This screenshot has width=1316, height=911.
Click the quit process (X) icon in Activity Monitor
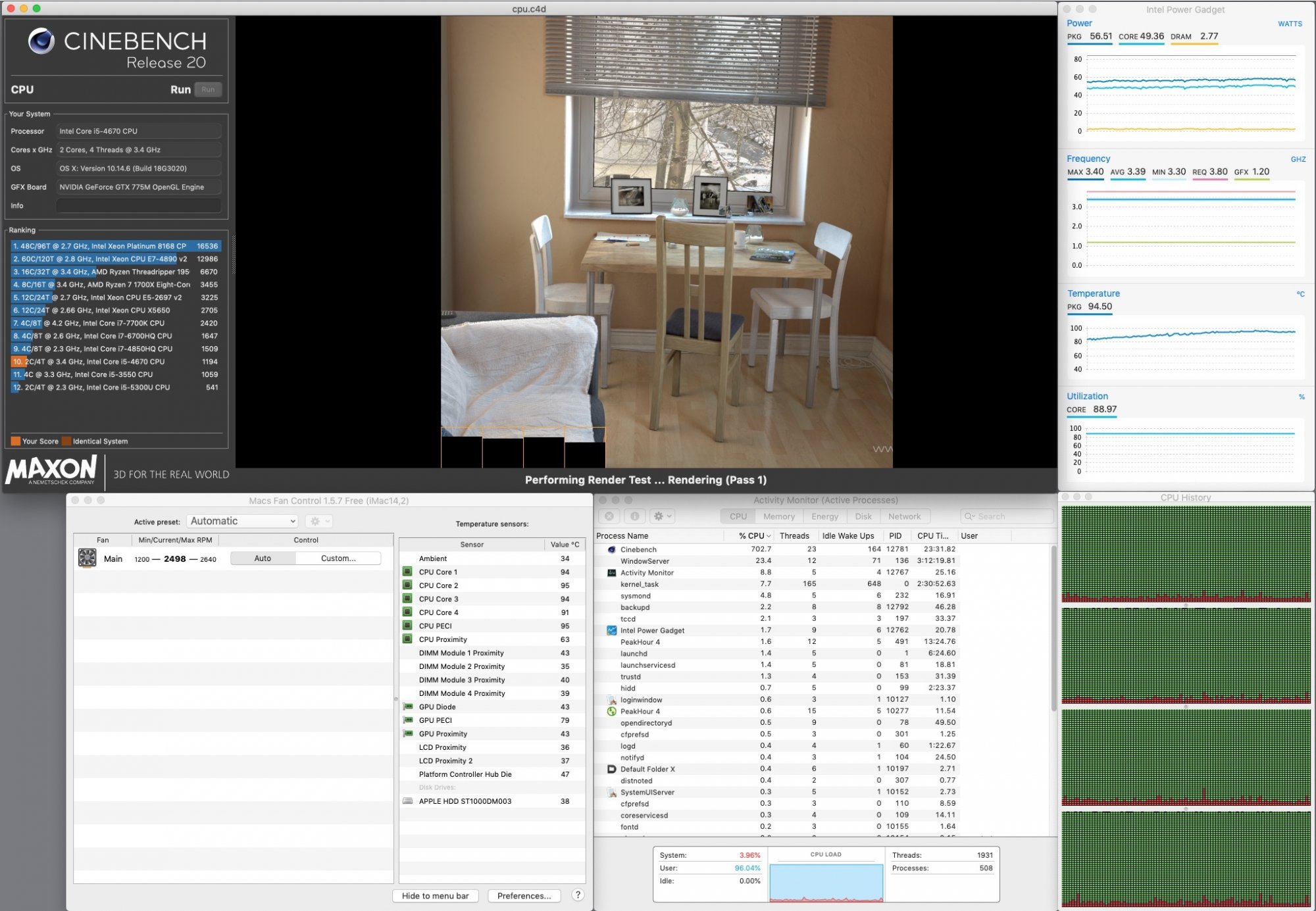click(609, 516)
